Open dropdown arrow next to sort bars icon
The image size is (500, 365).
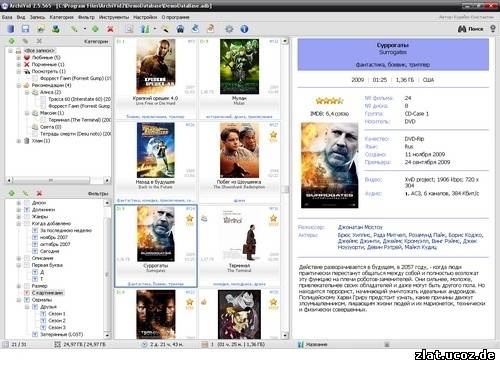[155, 29]
